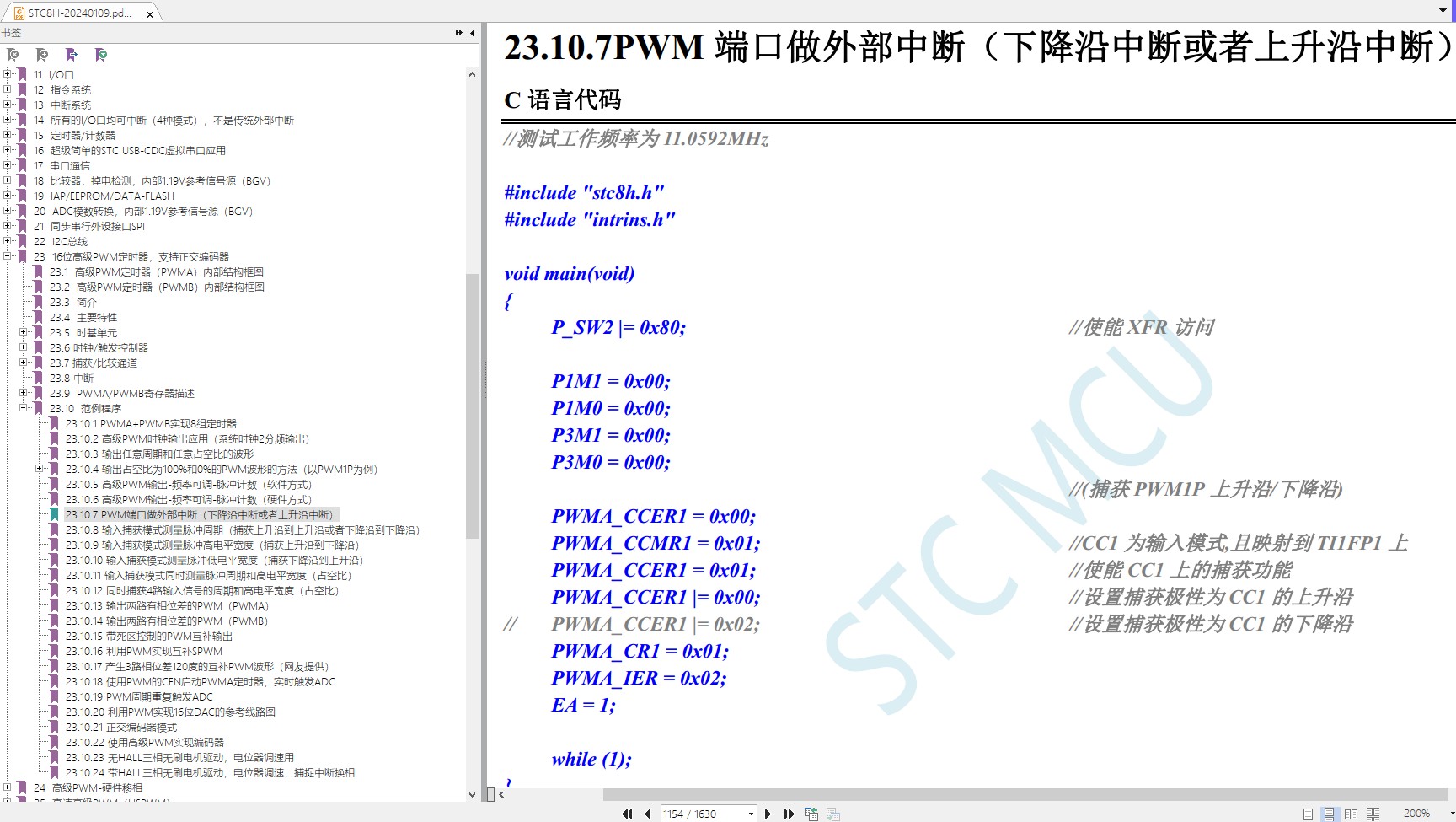This screenshot has width=1456, height=822.
Task: Click the previous view icon in the status bar
Action: tap(811, 814)
